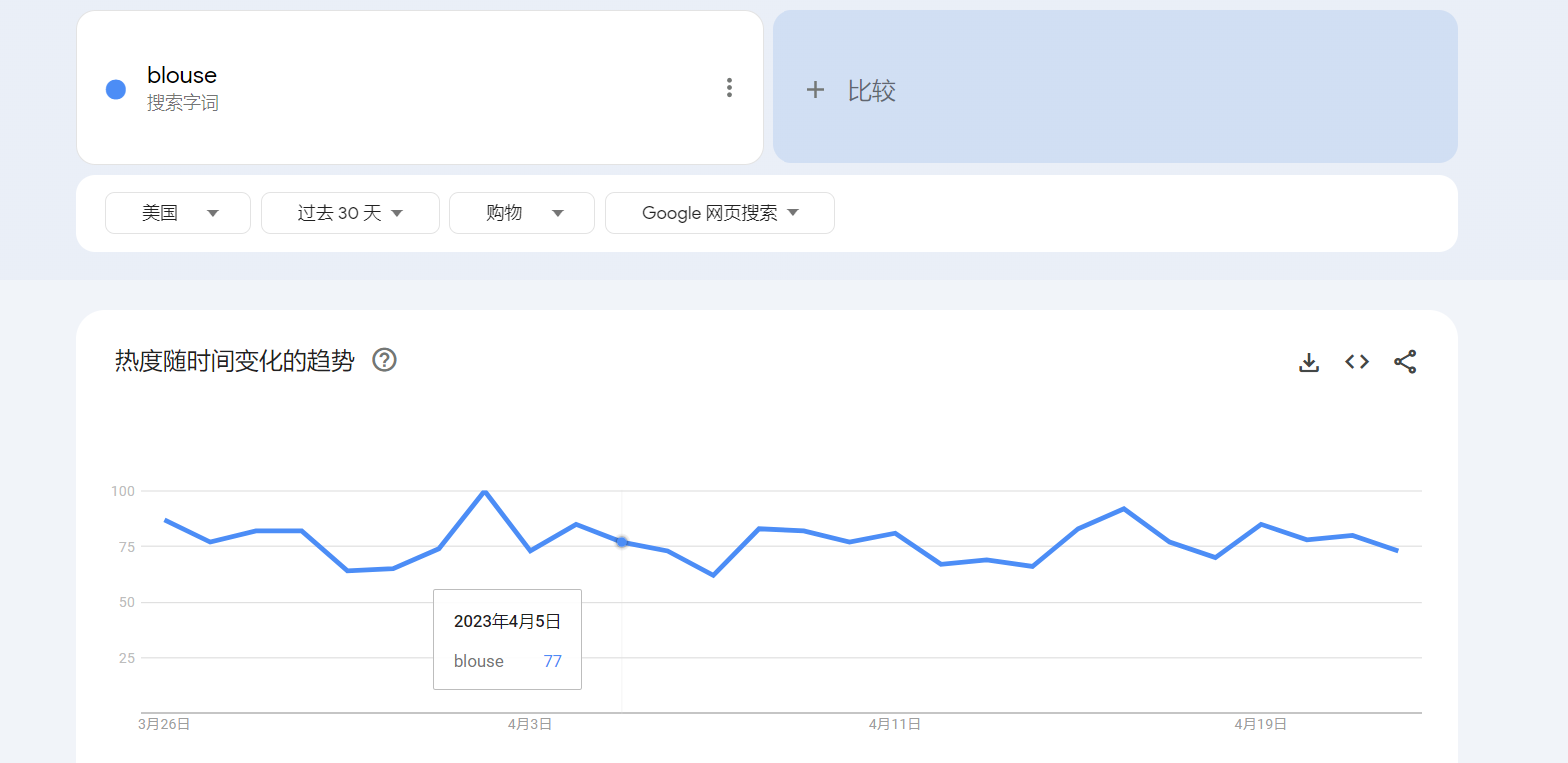Open the three-dot menu for blouse term
The image size is (1568, 763).
pyautogui.click(x=729, y=88)
